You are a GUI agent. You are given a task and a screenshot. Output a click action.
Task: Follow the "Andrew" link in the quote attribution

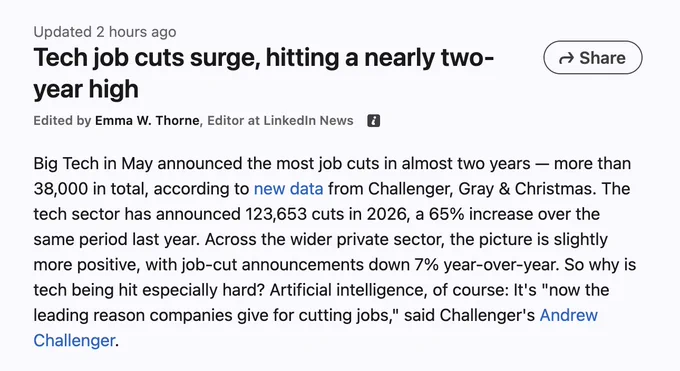pos(569,315)
